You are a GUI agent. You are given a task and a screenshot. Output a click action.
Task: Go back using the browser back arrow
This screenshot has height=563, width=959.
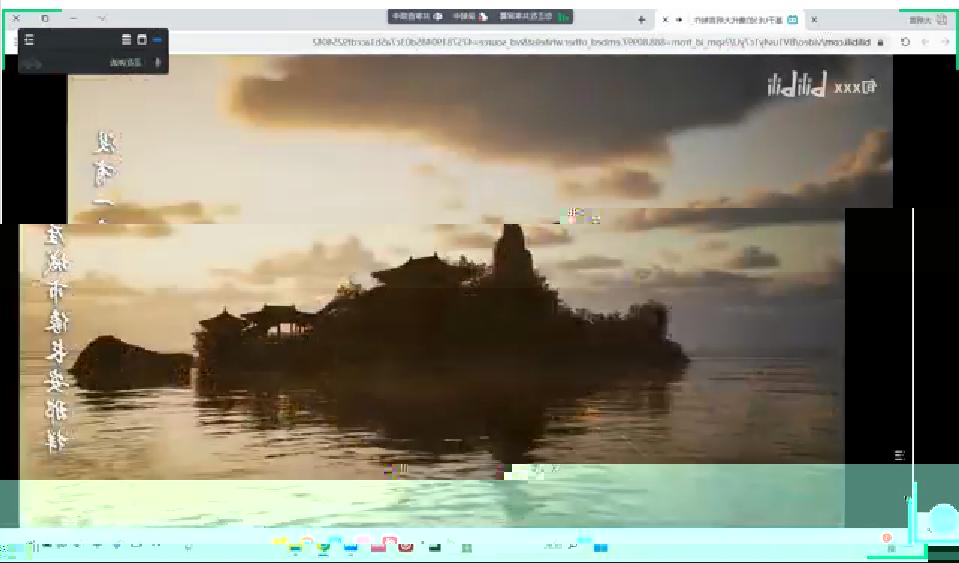(945, 42)
